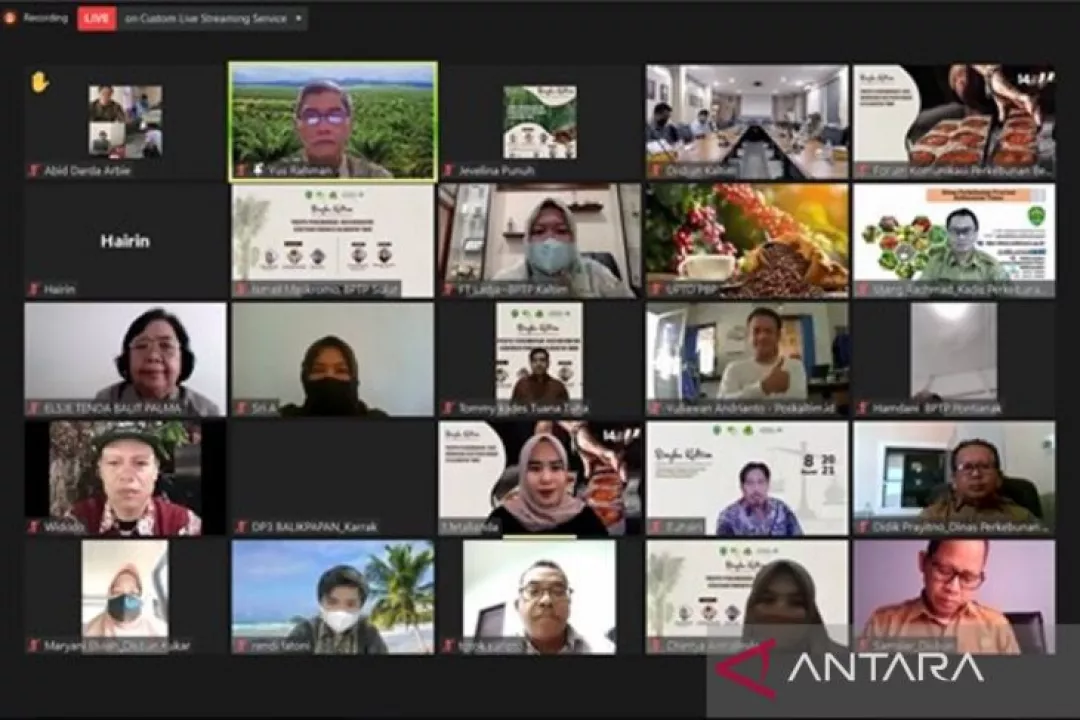Click the 'ELSJE TENDA BALIT PALMA' name label
The image size is (1080, 720).
point(113,409)
